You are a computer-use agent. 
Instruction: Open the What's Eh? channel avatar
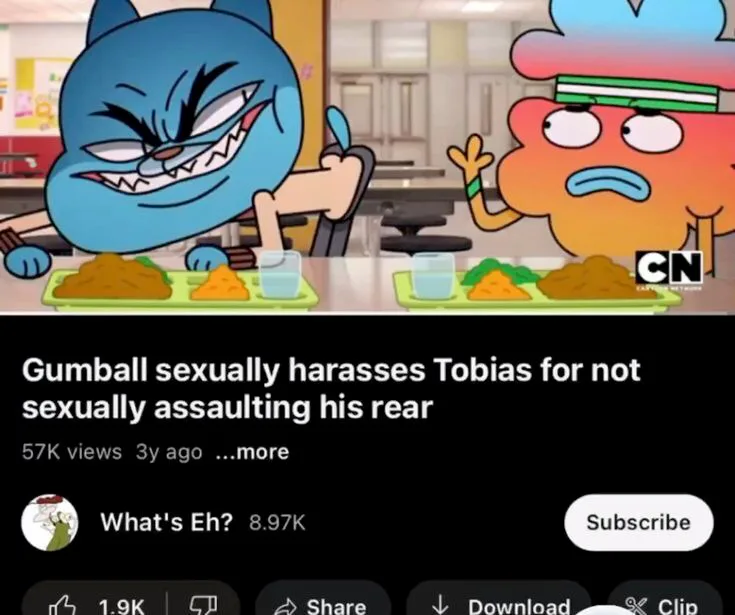coord(50,522)
